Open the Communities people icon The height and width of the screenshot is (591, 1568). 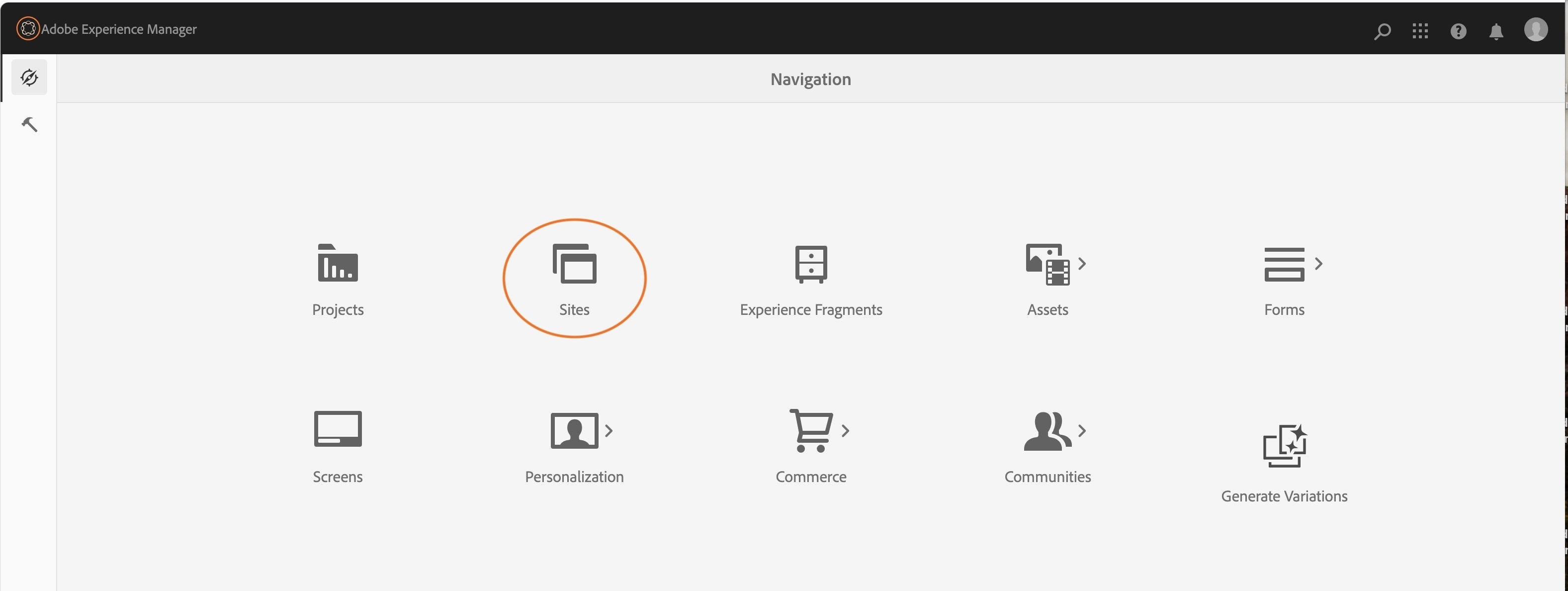pos(1047,431)
